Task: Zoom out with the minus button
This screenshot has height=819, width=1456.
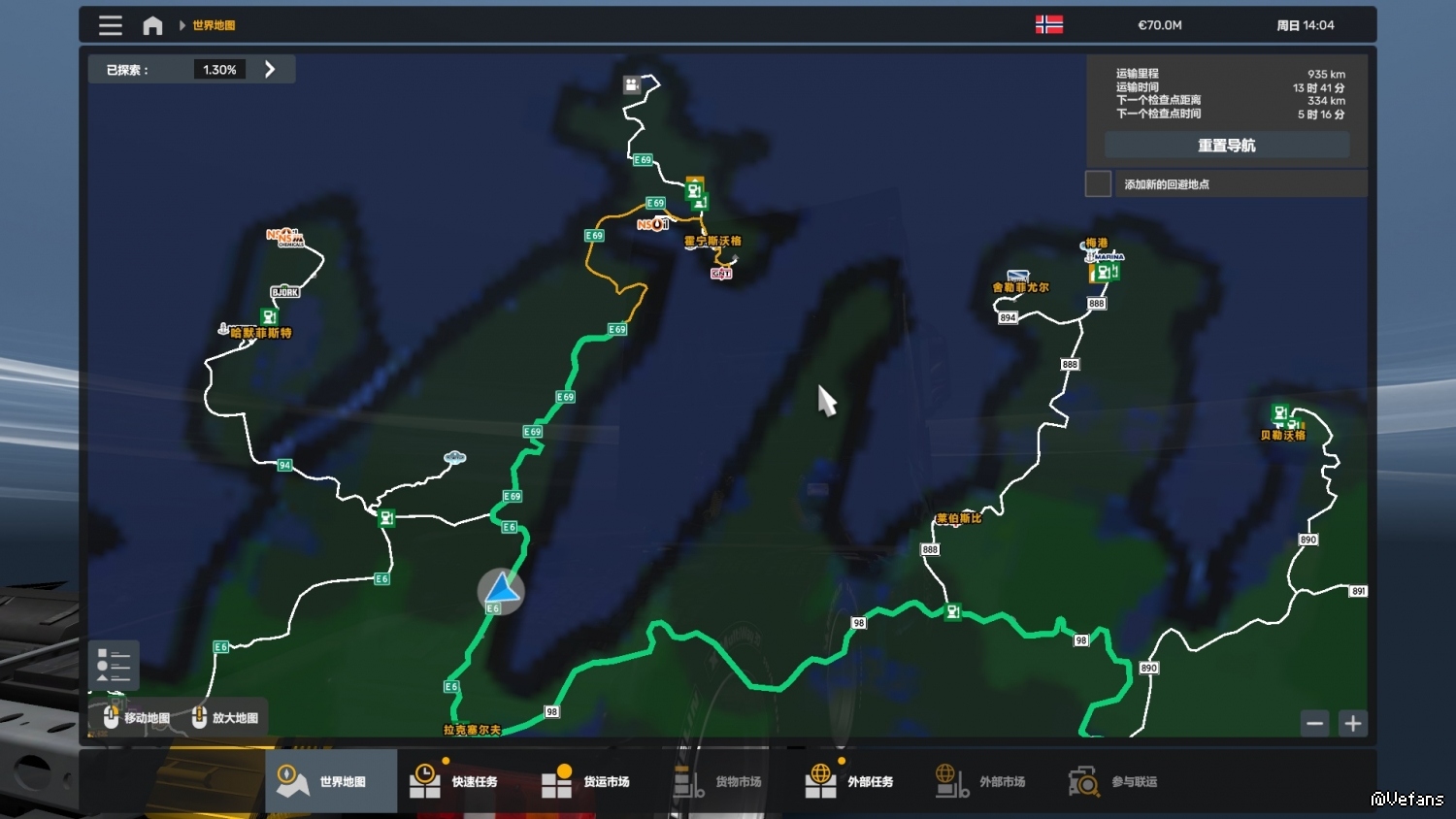Action: tap(1315, 723)
